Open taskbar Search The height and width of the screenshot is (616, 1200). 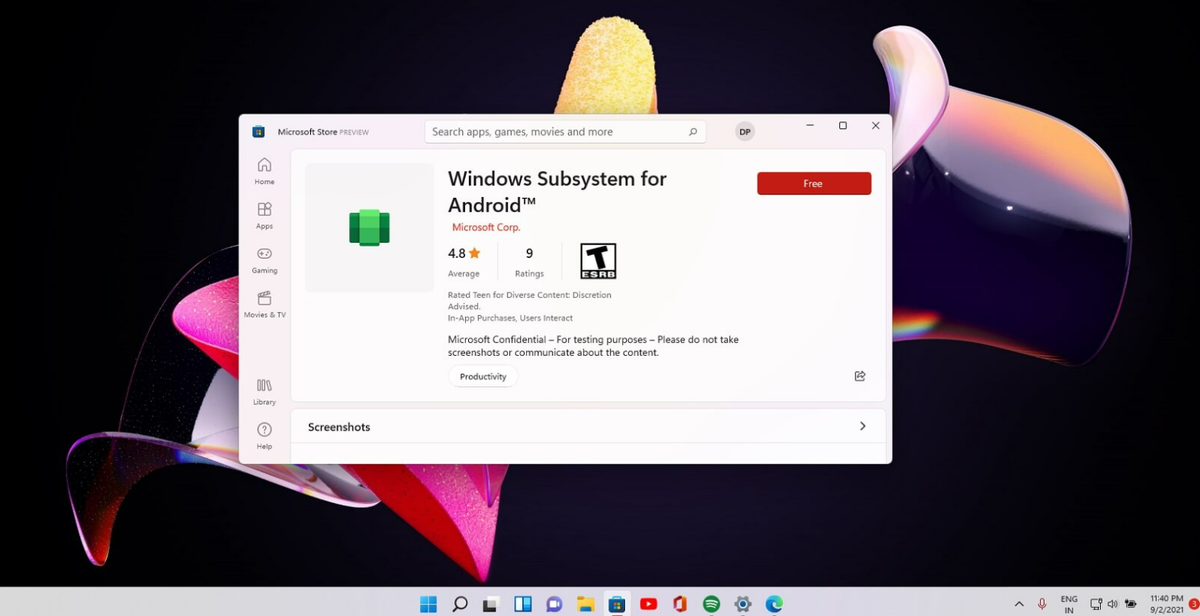460,603
